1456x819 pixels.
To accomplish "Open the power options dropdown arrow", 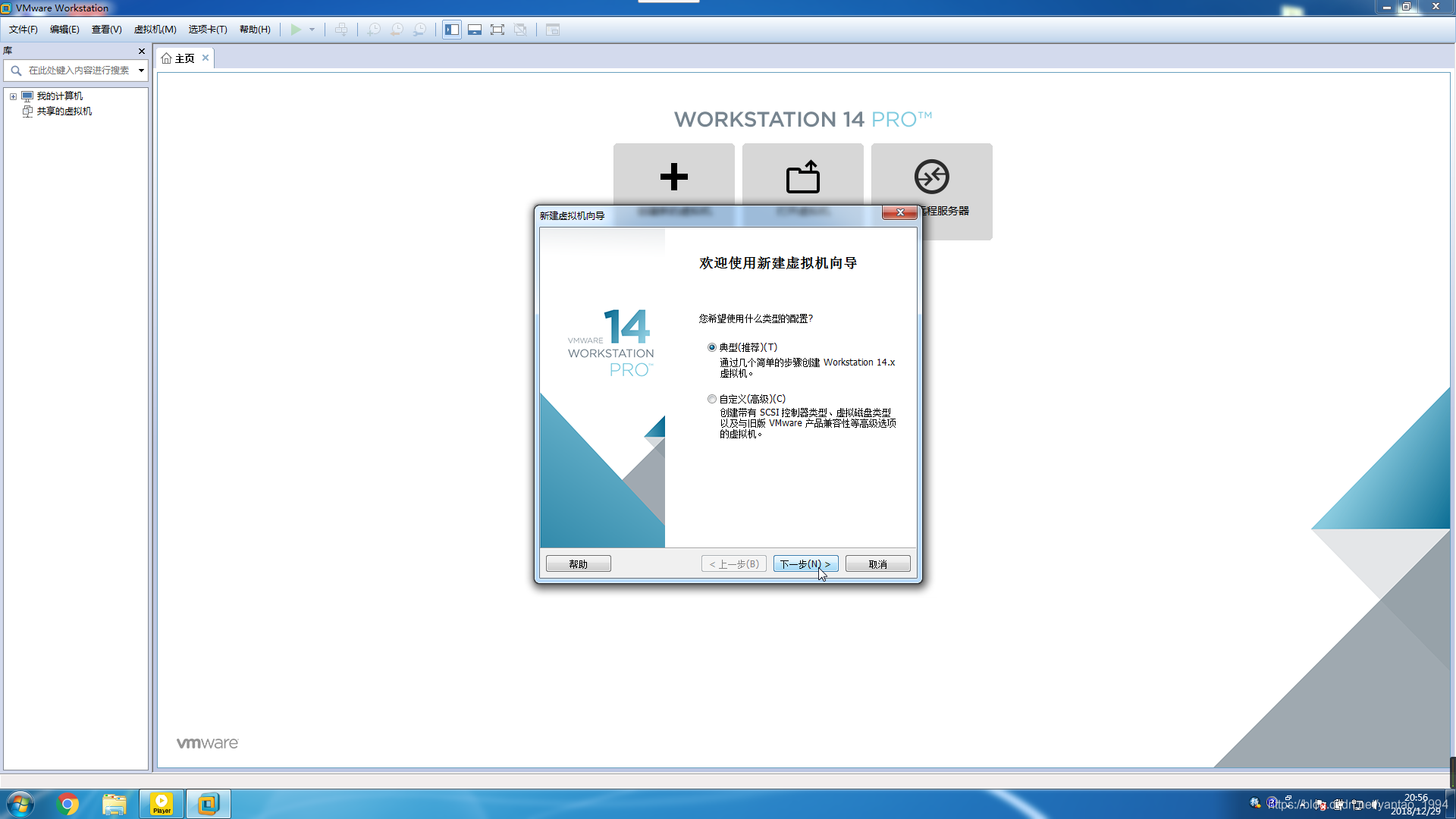I will pos(312,30).
